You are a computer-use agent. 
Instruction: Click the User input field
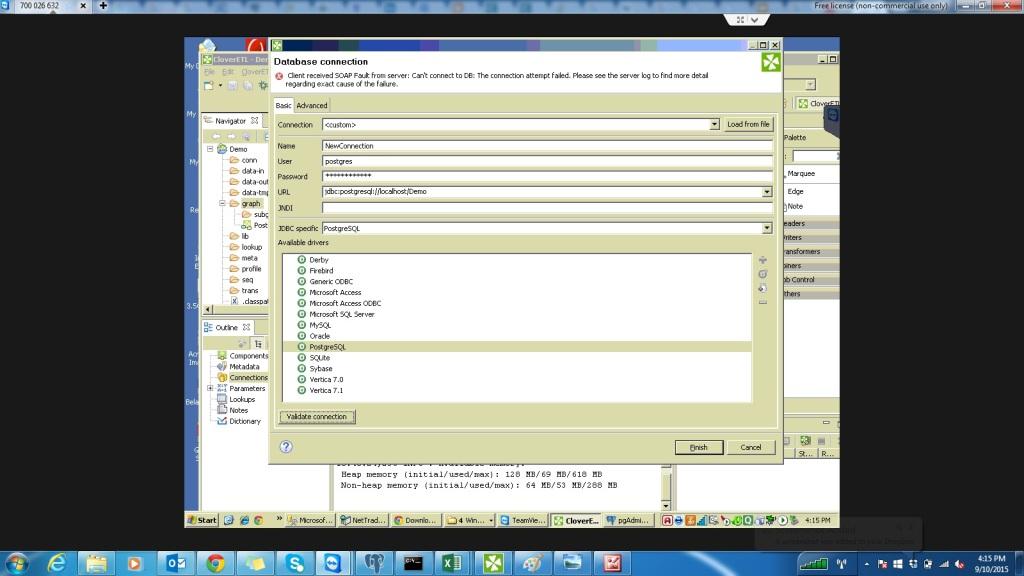click(547, 161)
